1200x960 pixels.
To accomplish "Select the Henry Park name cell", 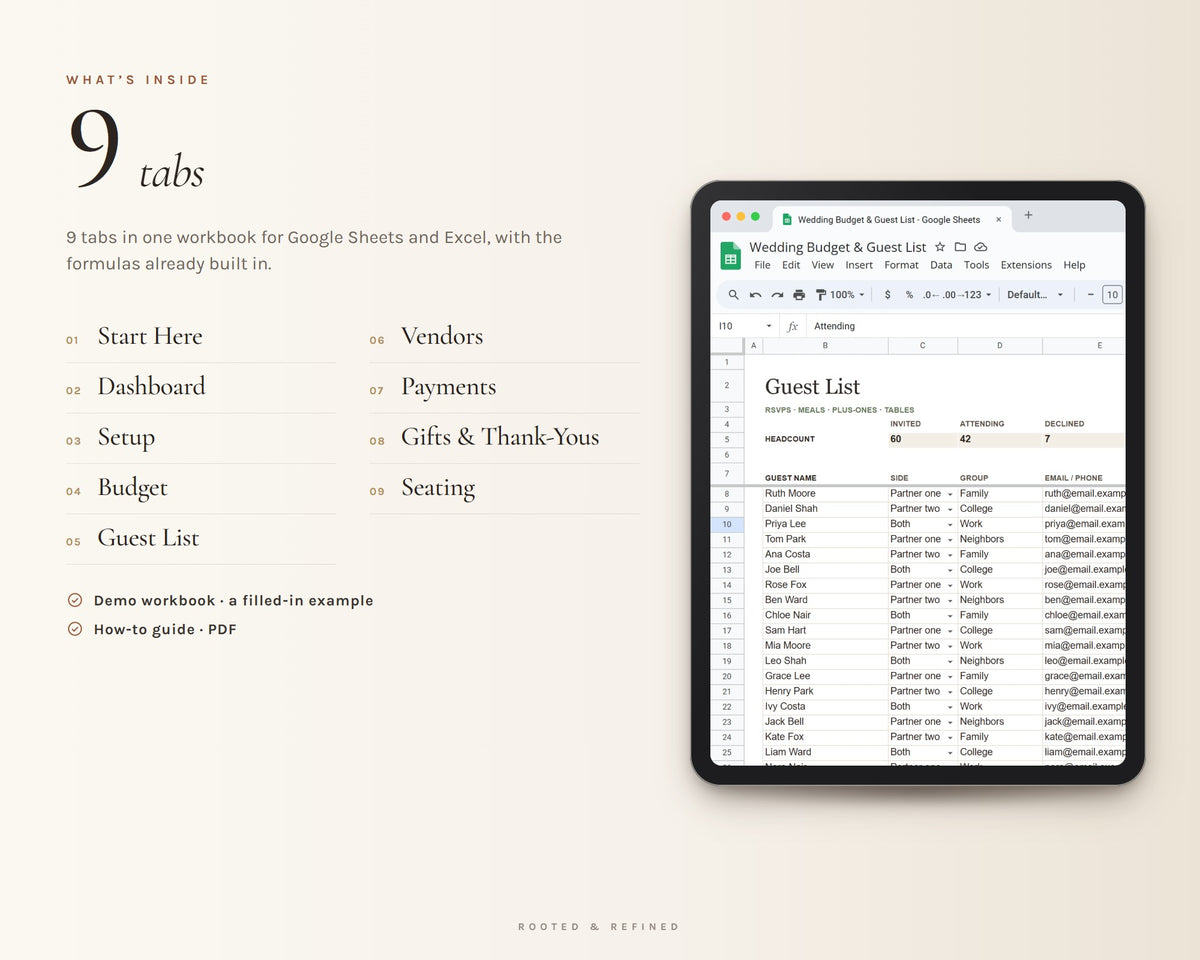I will coord(825,691).
